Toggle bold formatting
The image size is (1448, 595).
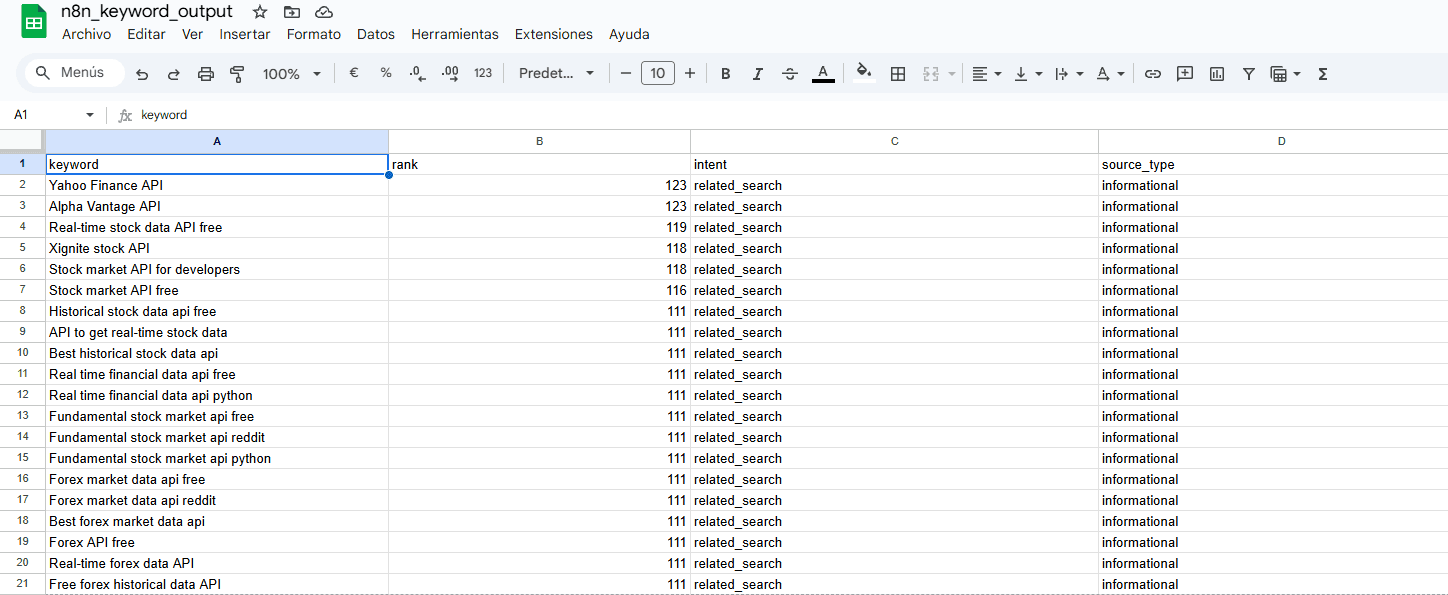tap(726, 74)
